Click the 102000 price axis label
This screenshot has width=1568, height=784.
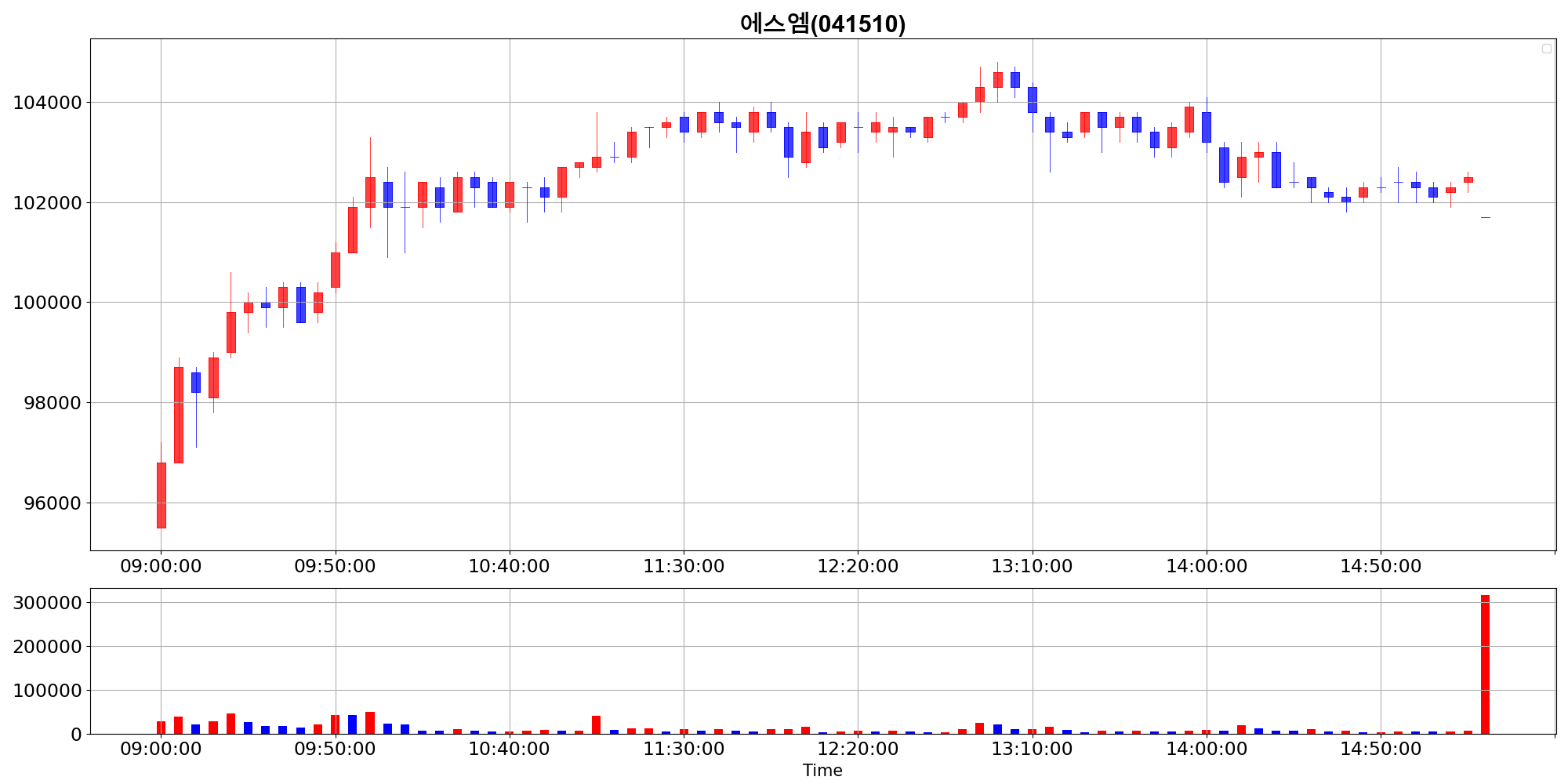tap(47, 203)
